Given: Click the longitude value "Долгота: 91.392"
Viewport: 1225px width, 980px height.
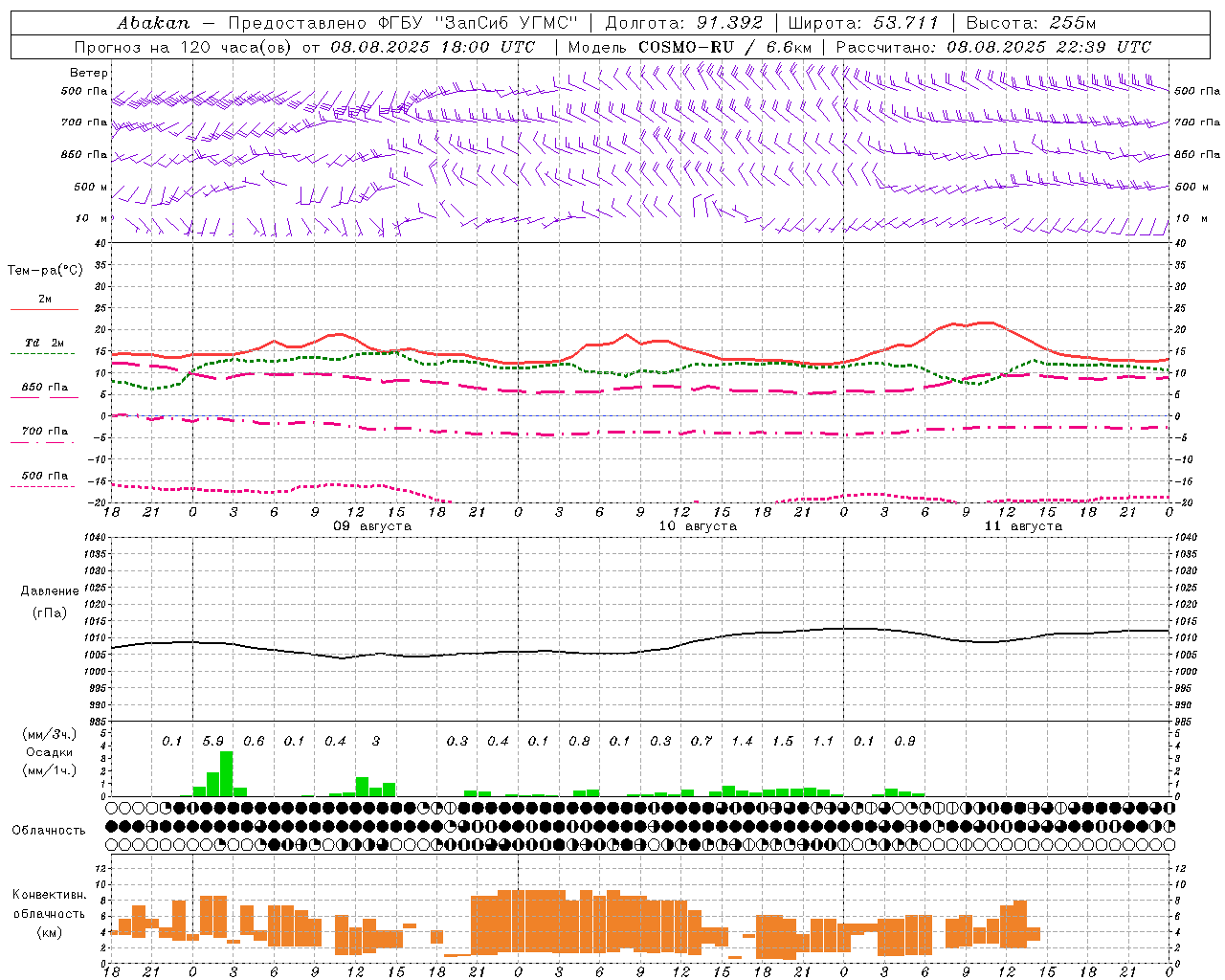Looking at the screenshot, I should coord(684,23).
